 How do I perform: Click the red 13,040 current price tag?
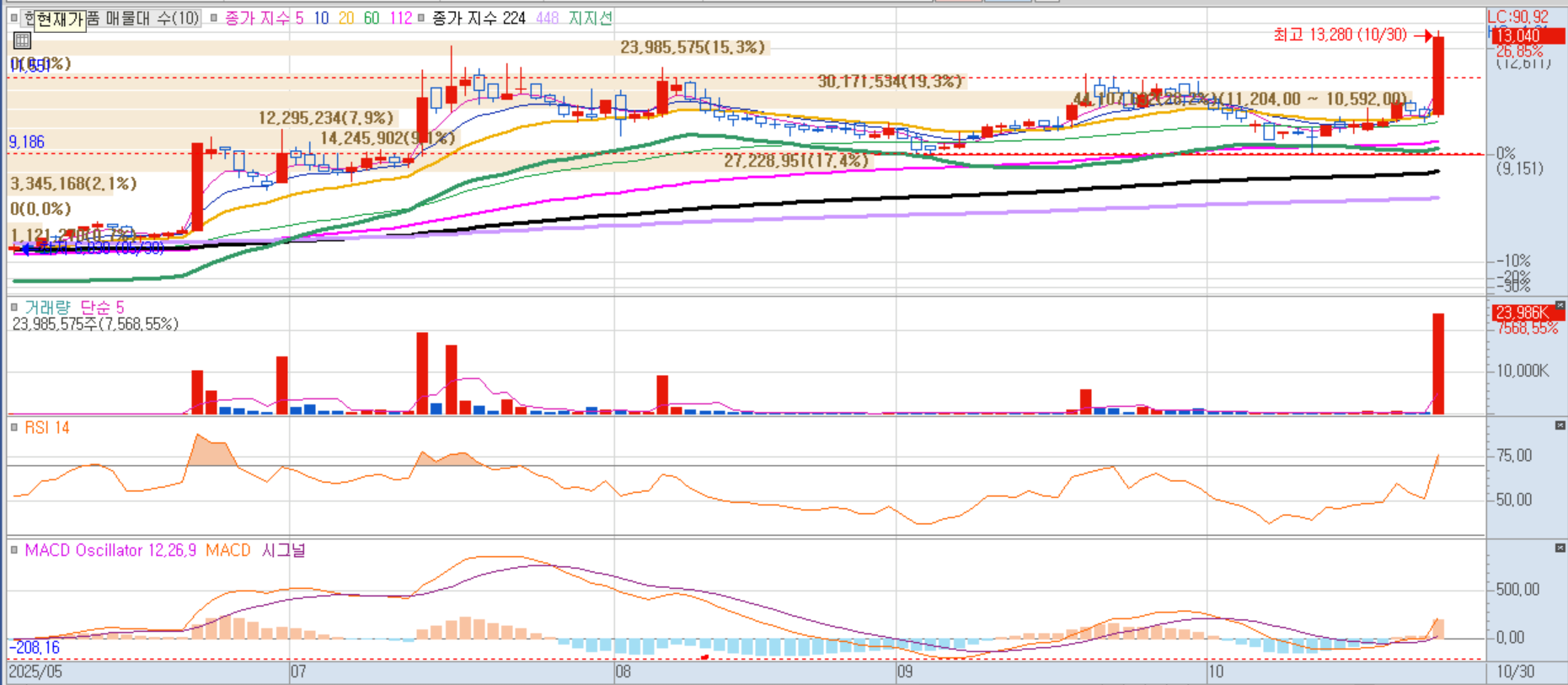tap(1527, 35)
